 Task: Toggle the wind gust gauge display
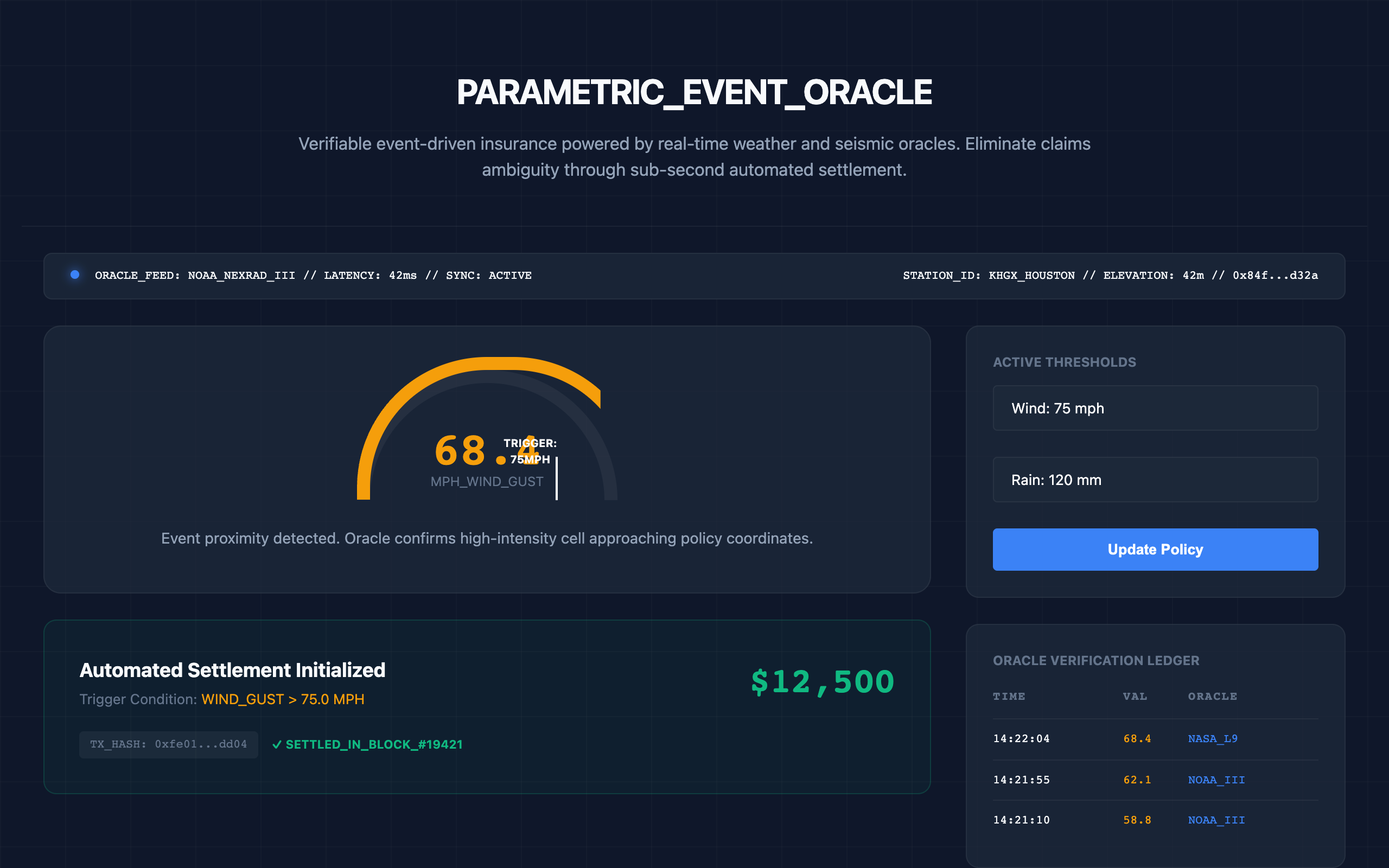click(x=487, y=454)
